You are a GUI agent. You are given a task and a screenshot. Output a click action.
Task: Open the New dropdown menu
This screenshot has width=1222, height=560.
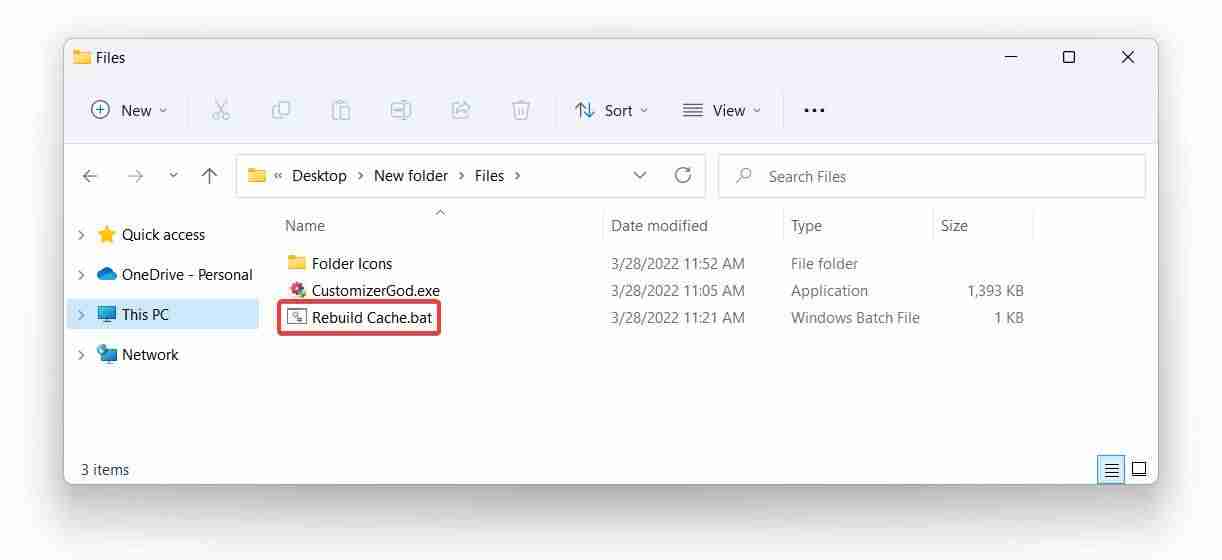tap(129, 110)
